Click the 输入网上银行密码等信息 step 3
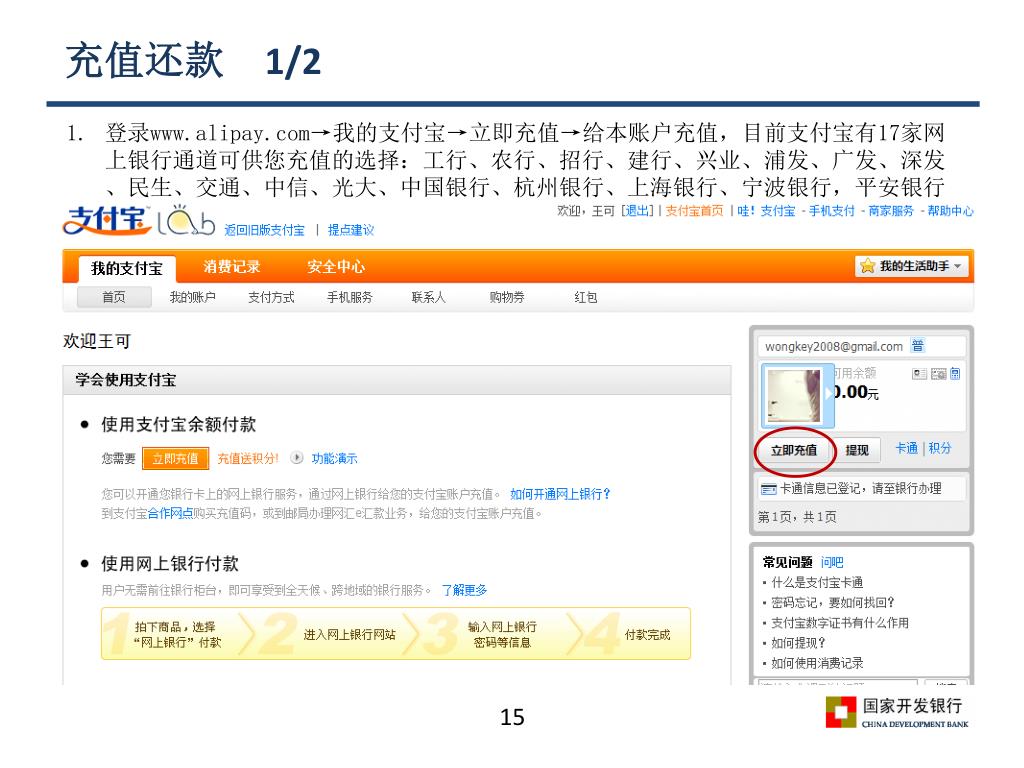1024x768 pixels. click(x=502, y=634)
